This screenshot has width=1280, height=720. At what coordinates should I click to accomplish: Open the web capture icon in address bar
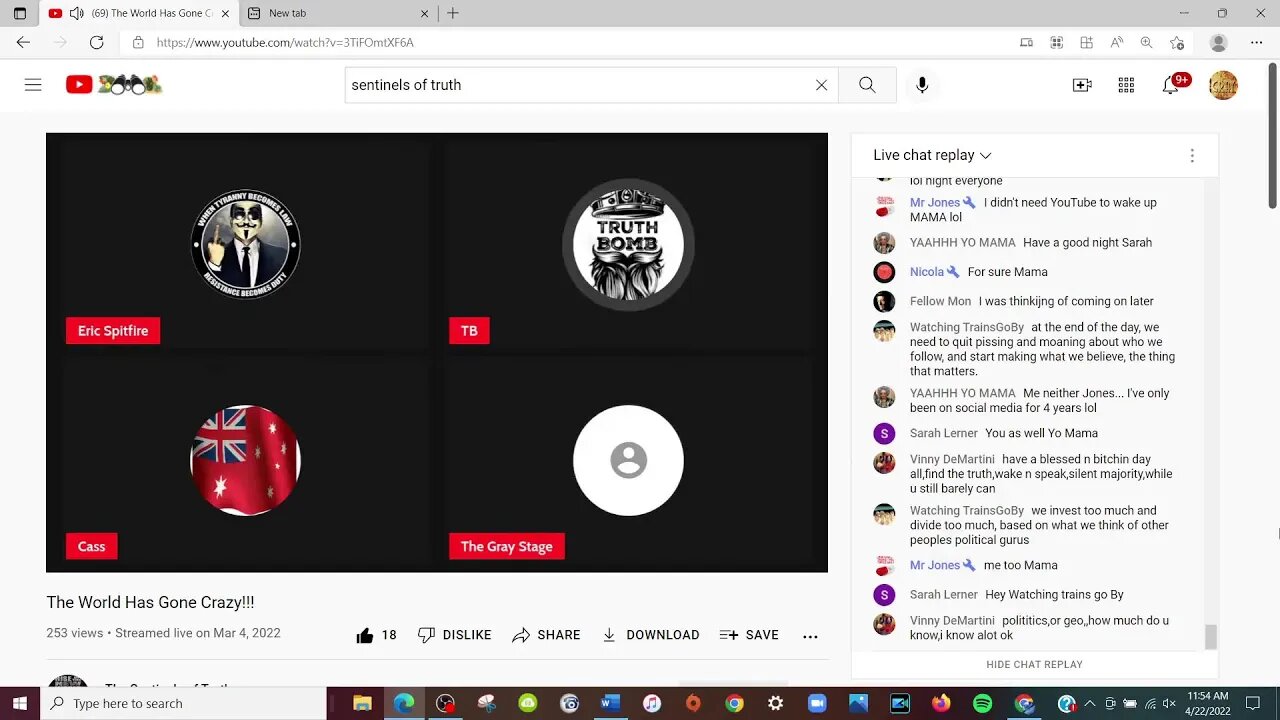[x=1056, y=42]
